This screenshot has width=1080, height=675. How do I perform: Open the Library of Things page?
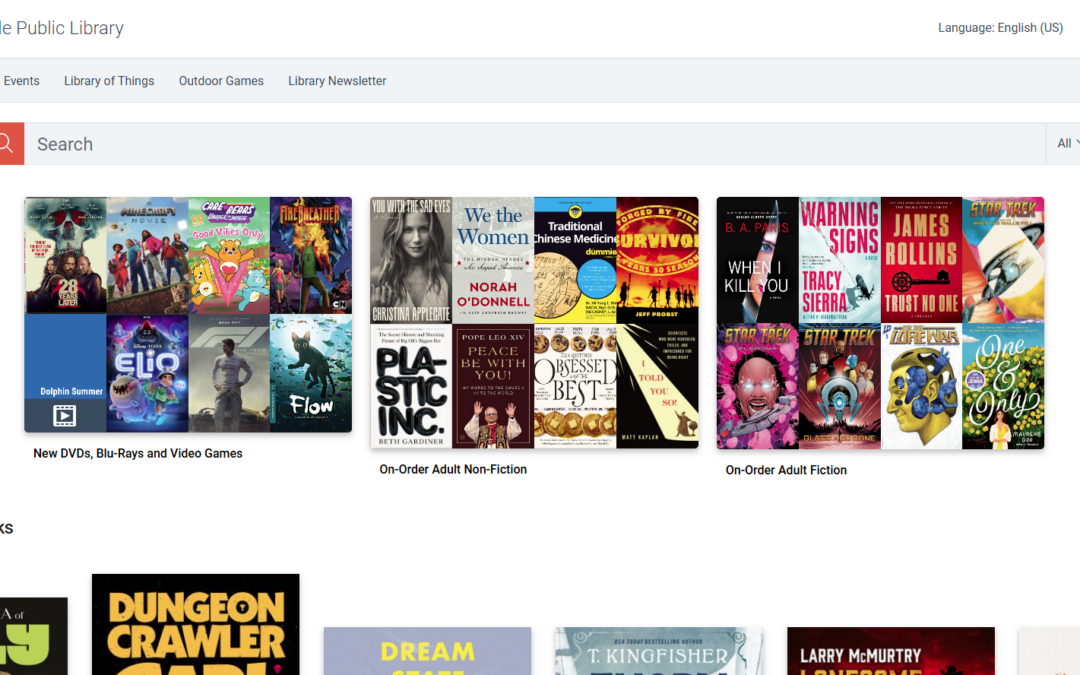[109, 80]
